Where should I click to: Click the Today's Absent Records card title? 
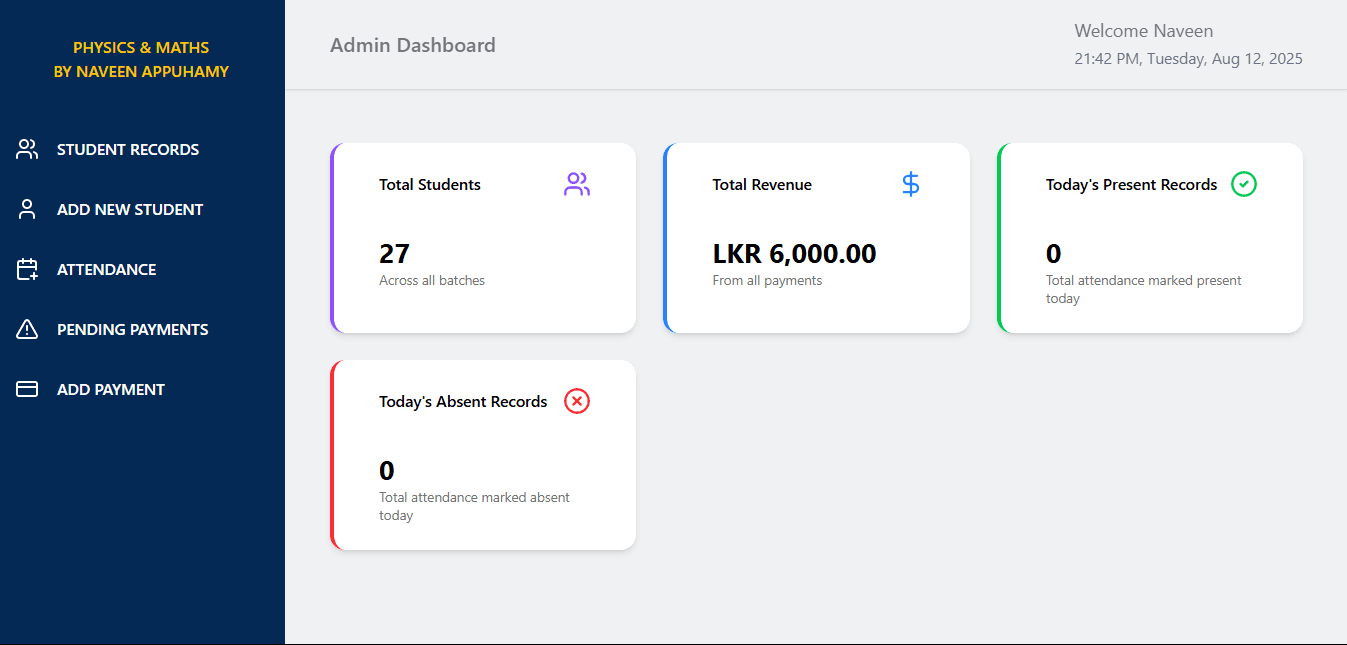click(463, 401)
